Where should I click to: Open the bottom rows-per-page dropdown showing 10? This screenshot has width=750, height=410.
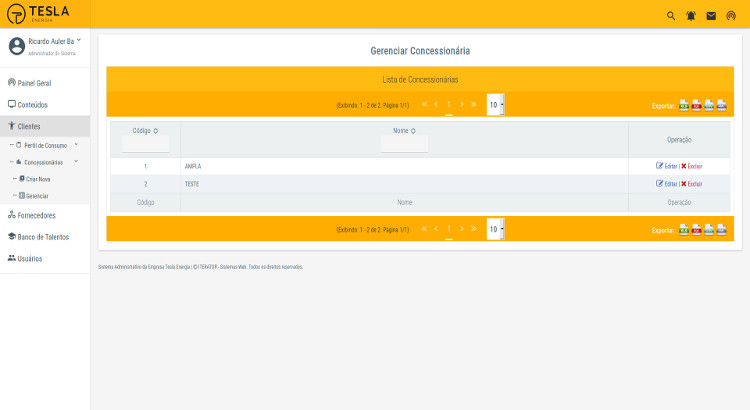496,229
